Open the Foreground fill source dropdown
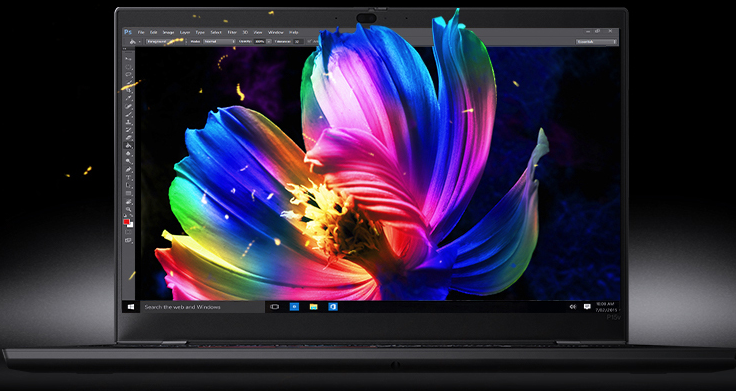This screenshot has width=736, height=391. (165, 41)
